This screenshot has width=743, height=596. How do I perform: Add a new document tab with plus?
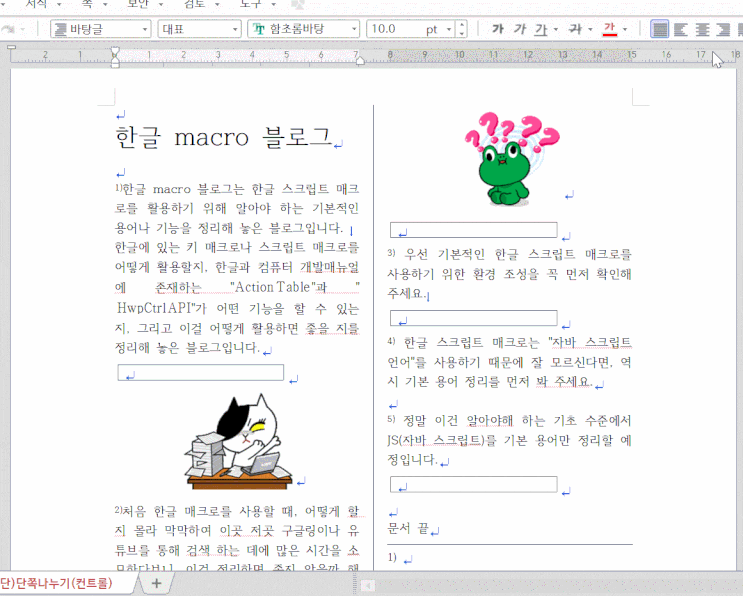click(x=156, y=583)
